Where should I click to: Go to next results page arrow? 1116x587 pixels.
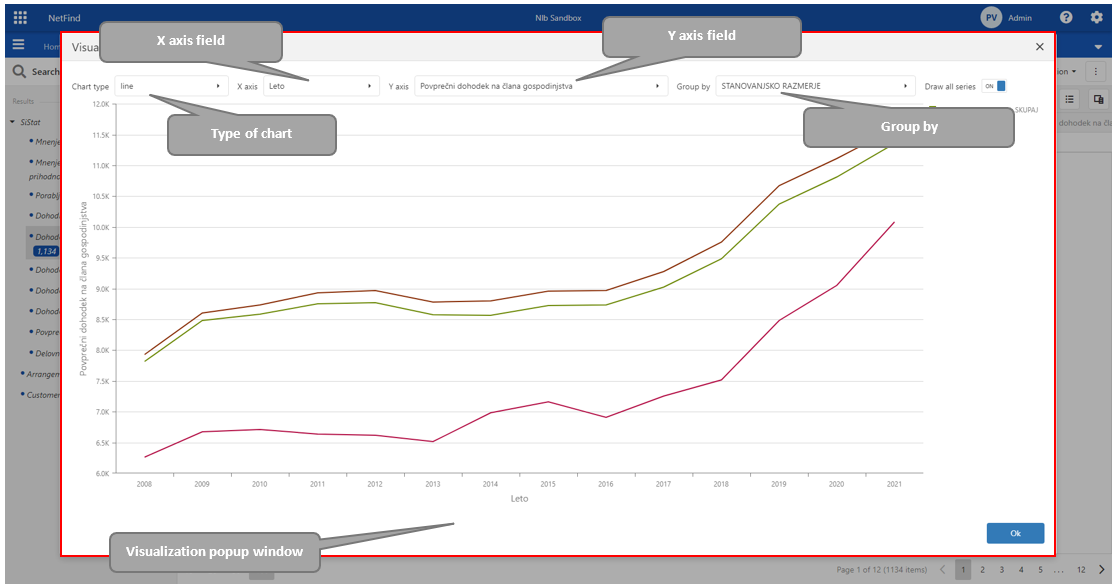(1101, 569)
